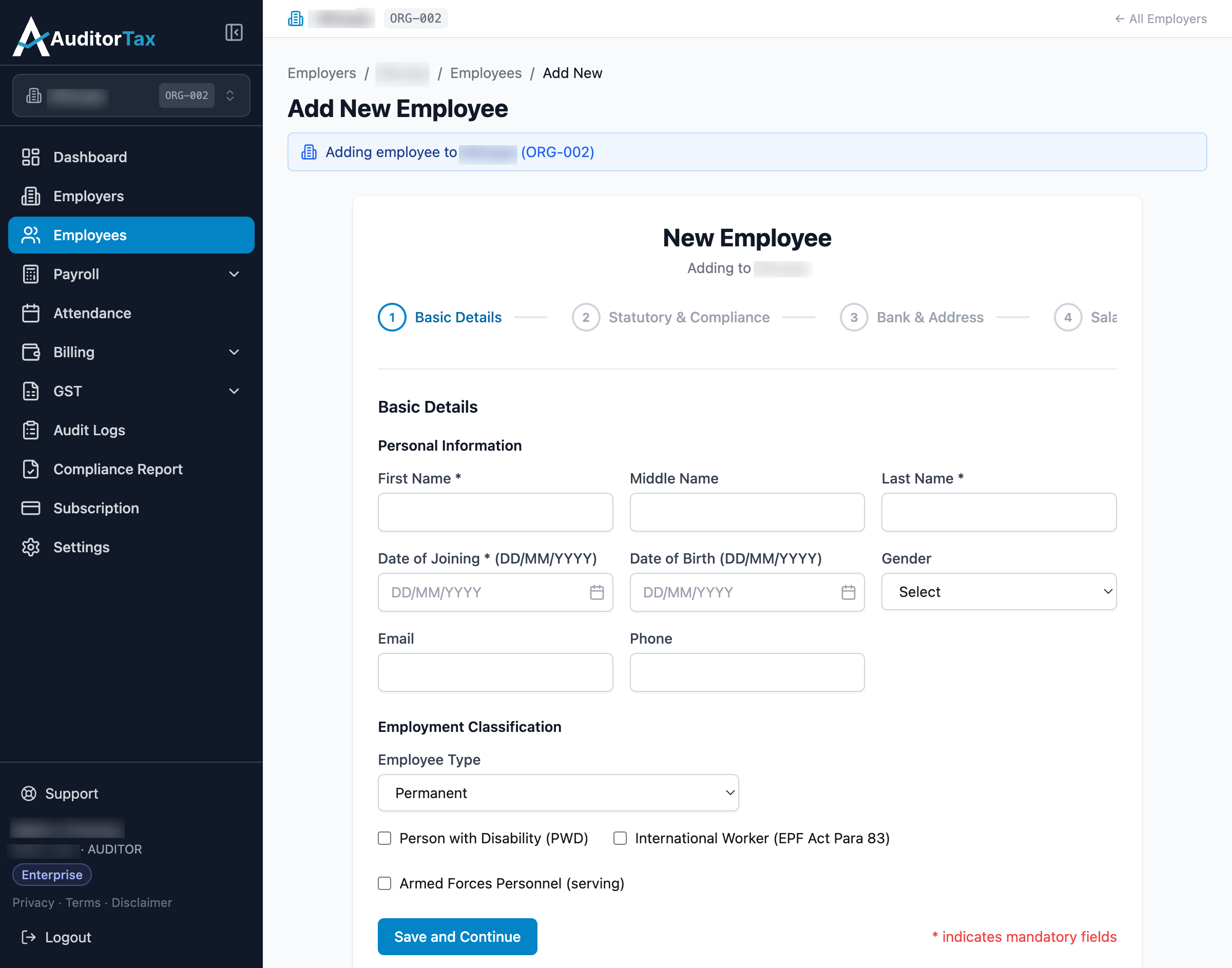Click All Employers link
The width and height of the screenshot is (1232, 968).
1161,18
